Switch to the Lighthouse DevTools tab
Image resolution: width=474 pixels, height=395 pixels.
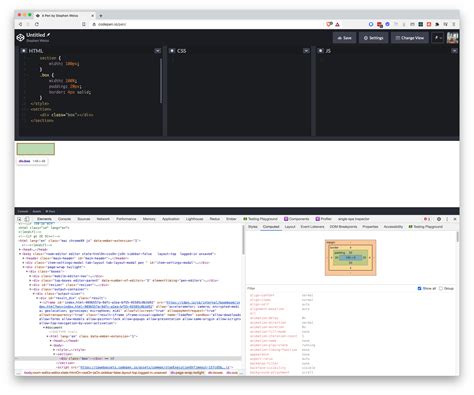(194, 219)
